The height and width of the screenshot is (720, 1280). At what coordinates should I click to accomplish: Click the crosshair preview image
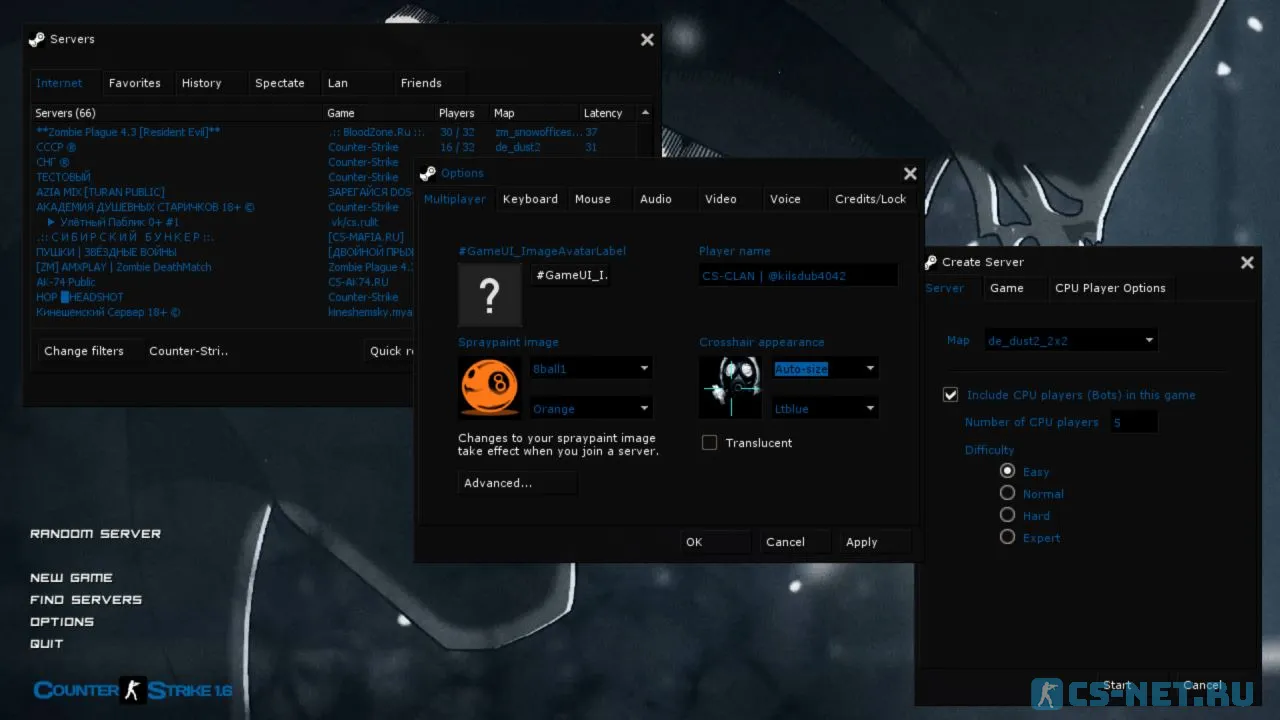(x=730, y=388)
